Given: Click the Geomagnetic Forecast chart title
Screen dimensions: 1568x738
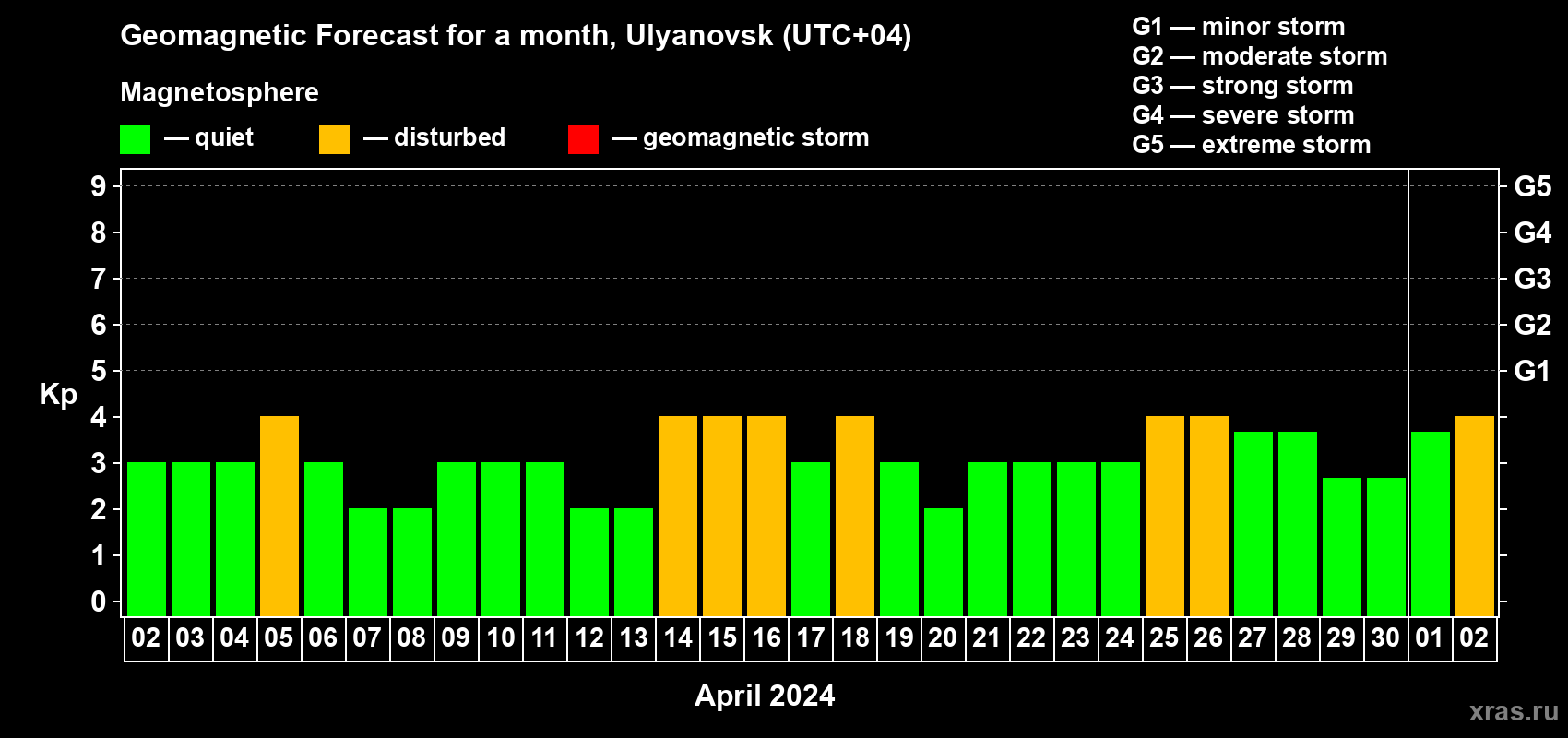Looking at the screenshot, I should click(516, 36).
